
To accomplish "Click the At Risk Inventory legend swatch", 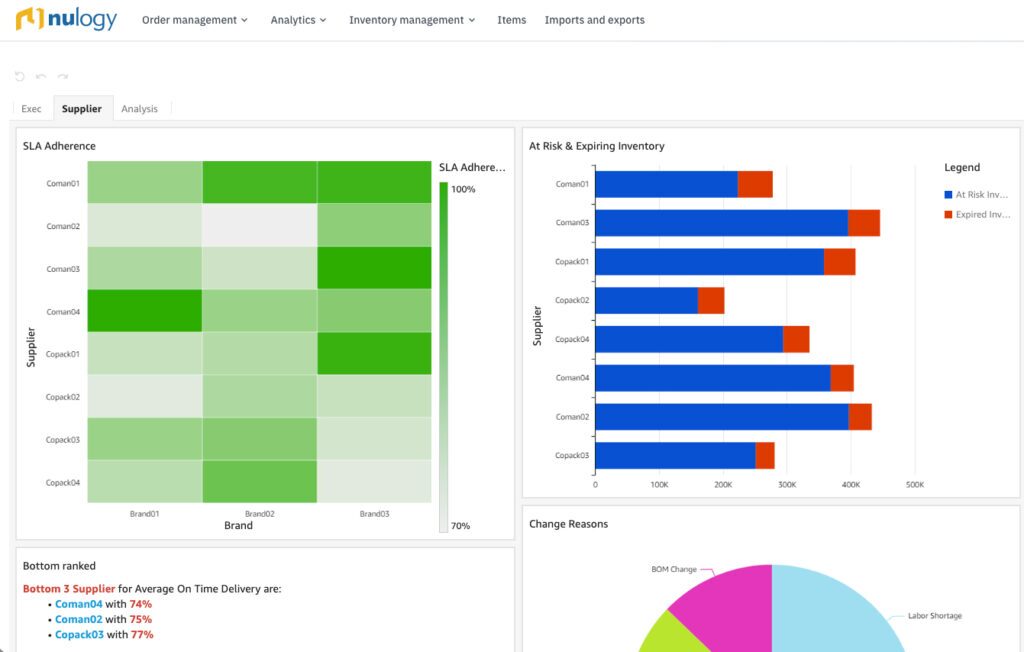I will [948, 195].
